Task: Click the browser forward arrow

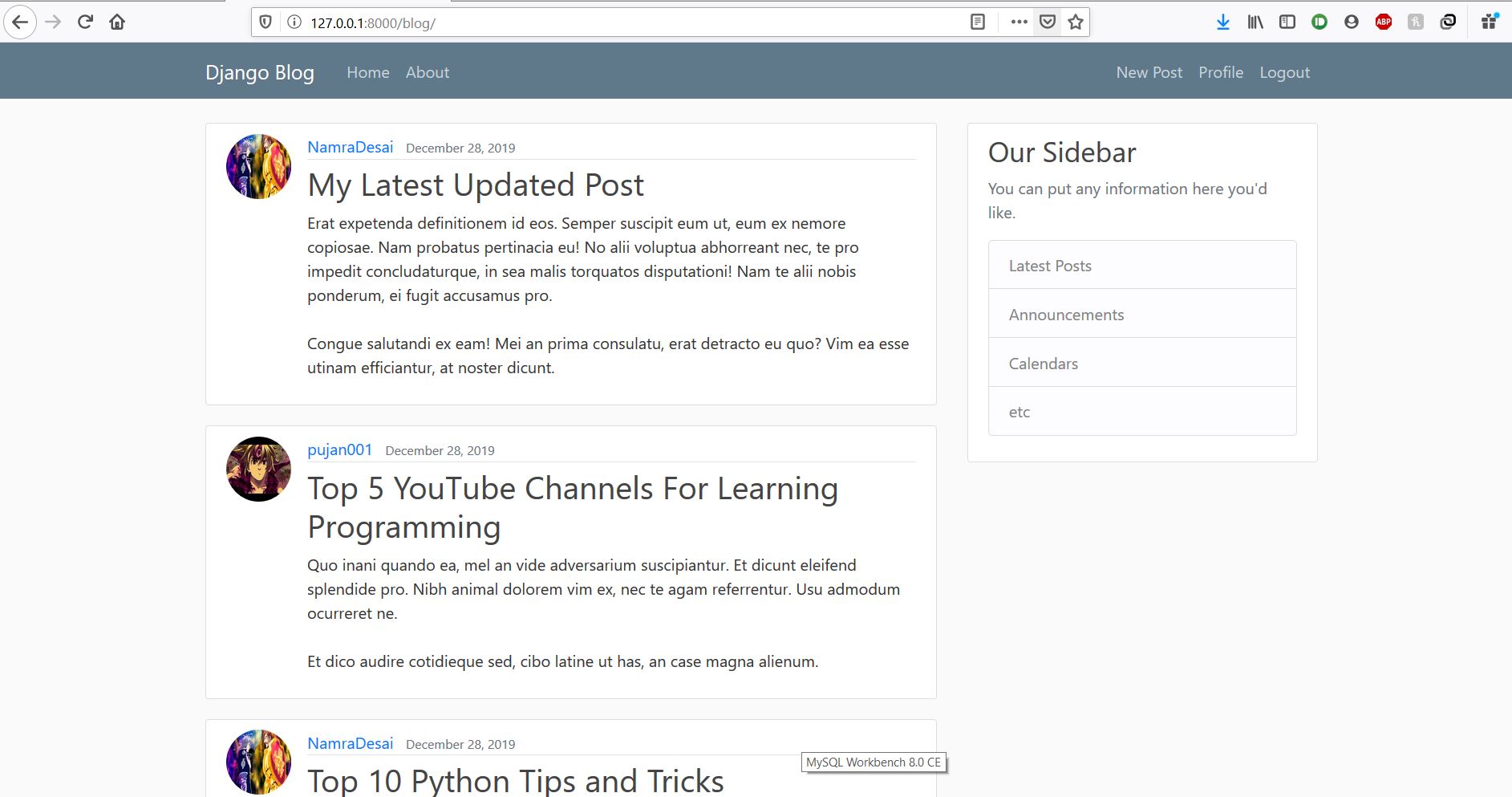Action: pos(54,22)
